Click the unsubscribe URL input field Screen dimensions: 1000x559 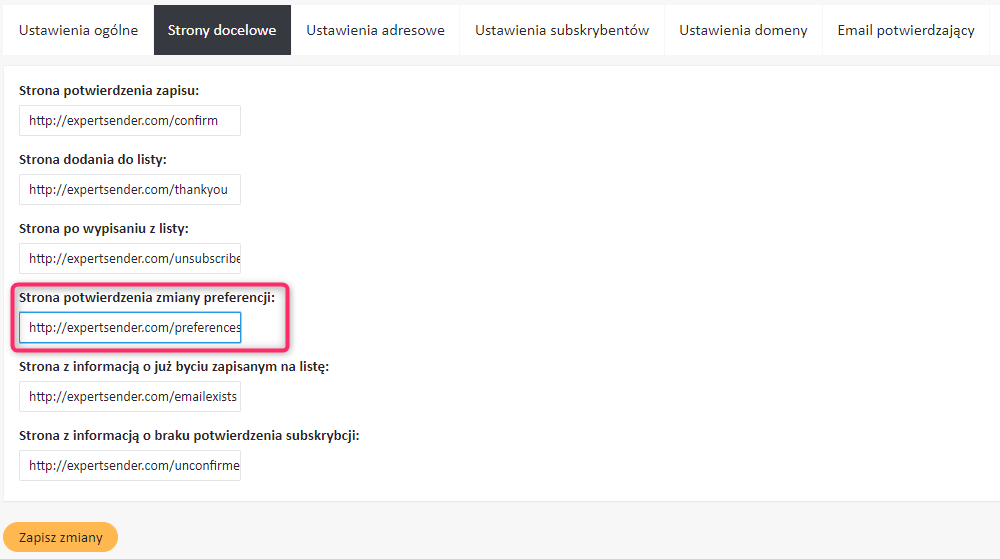point(130,258)
